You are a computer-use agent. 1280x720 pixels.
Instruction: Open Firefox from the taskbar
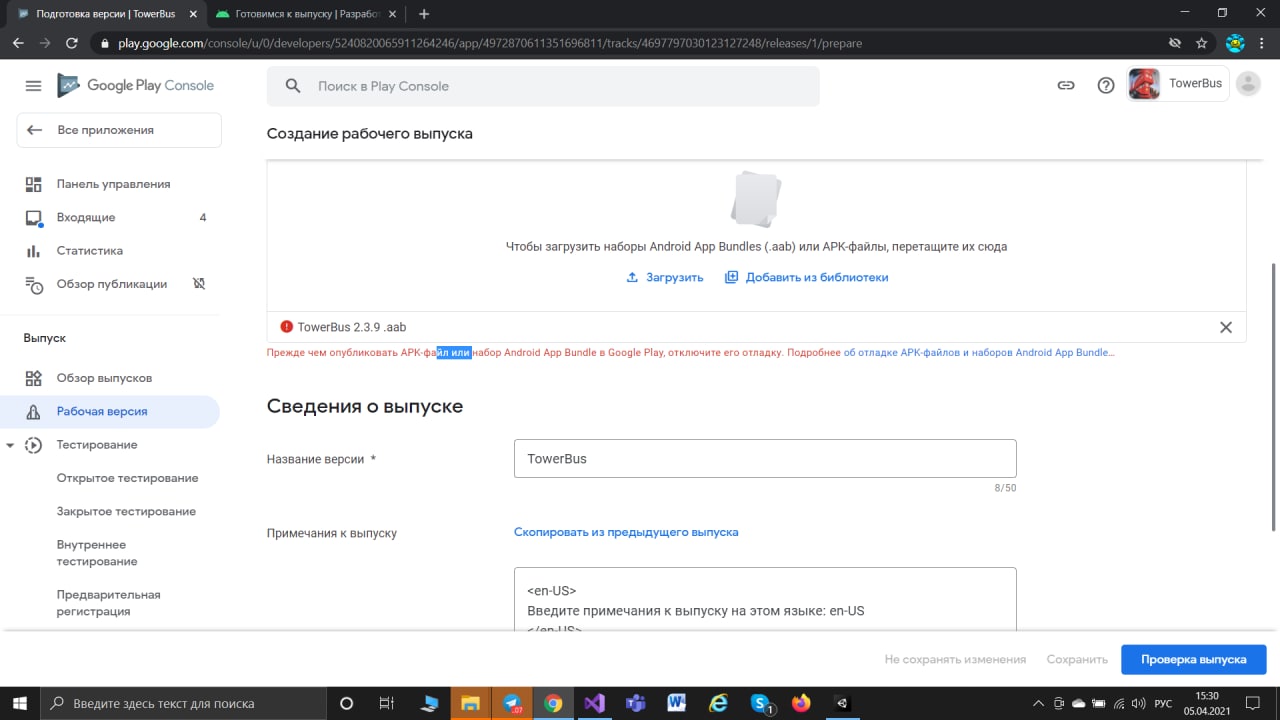[801, 703]
